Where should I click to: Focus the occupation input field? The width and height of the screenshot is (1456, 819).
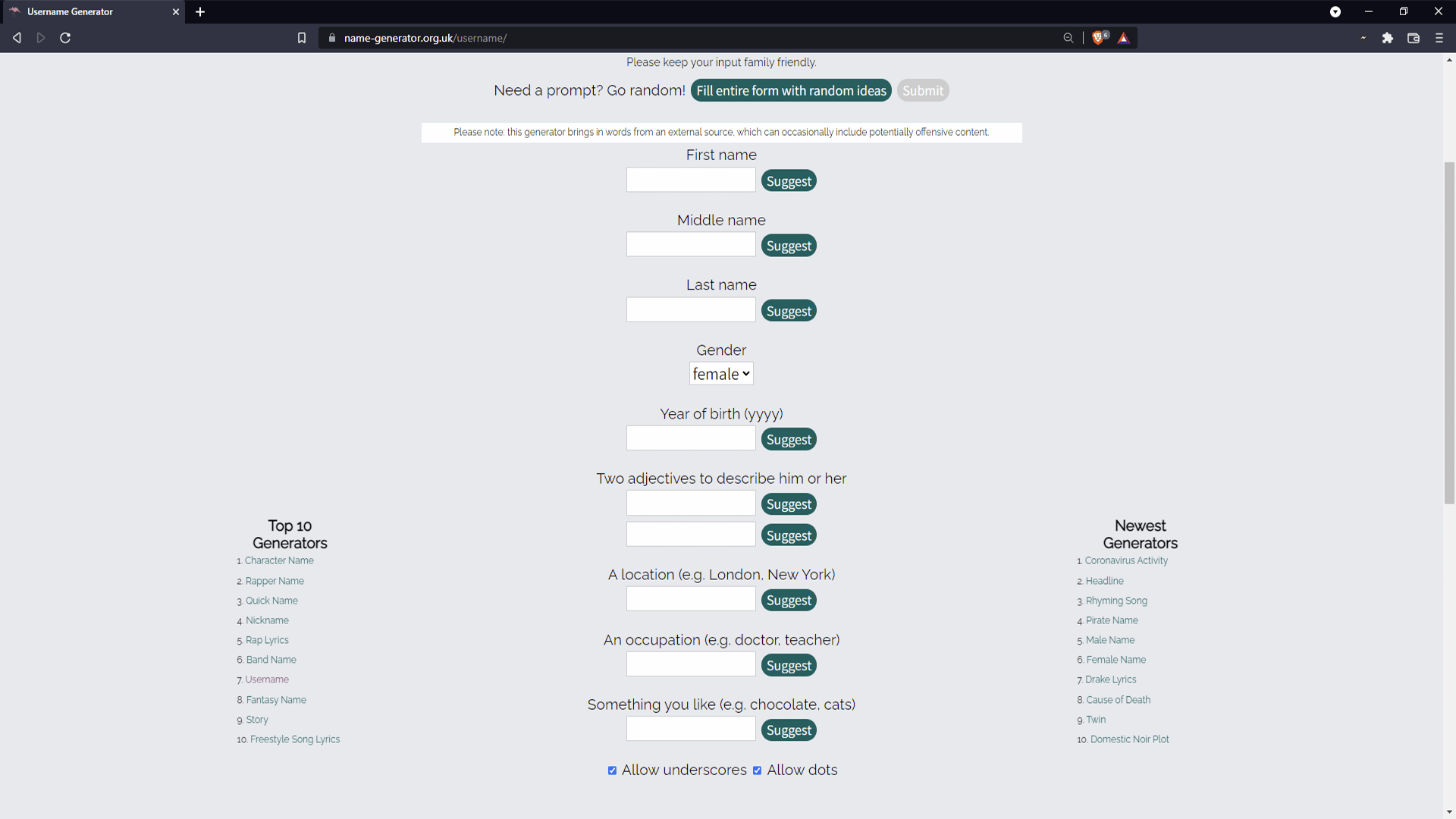(691, 664)
